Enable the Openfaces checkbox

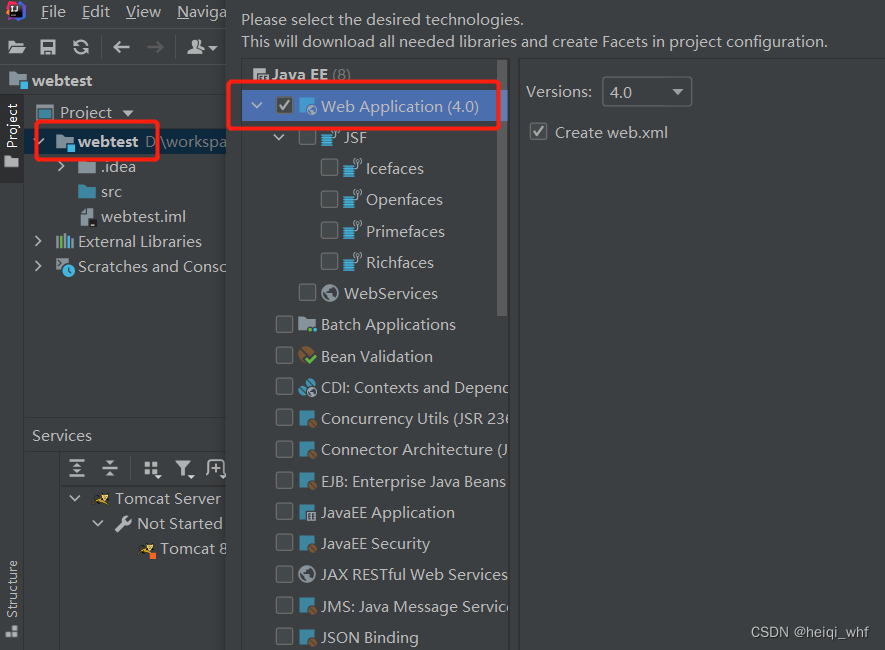point(329,199)
